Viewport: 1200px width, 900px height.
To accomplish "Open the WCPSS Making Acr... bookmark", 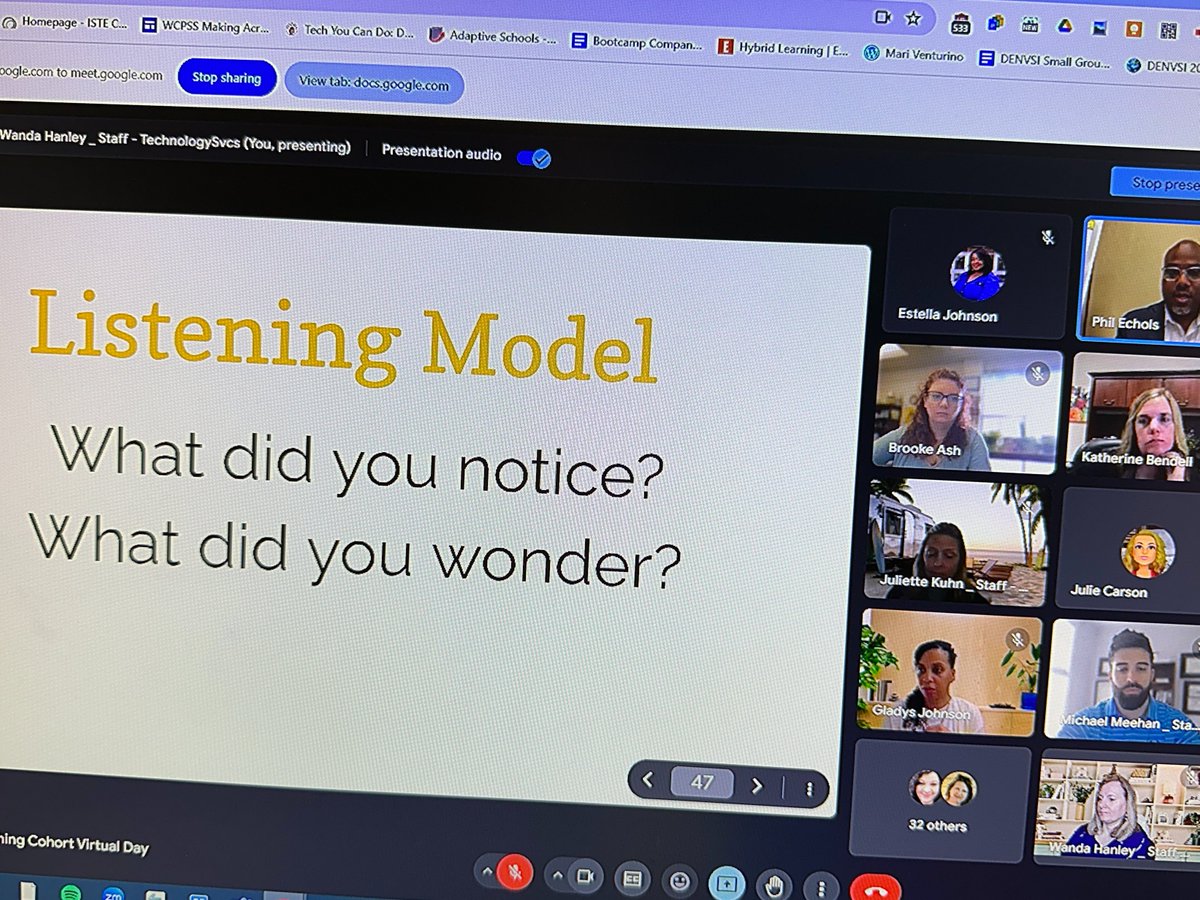I will coord(207,26).
